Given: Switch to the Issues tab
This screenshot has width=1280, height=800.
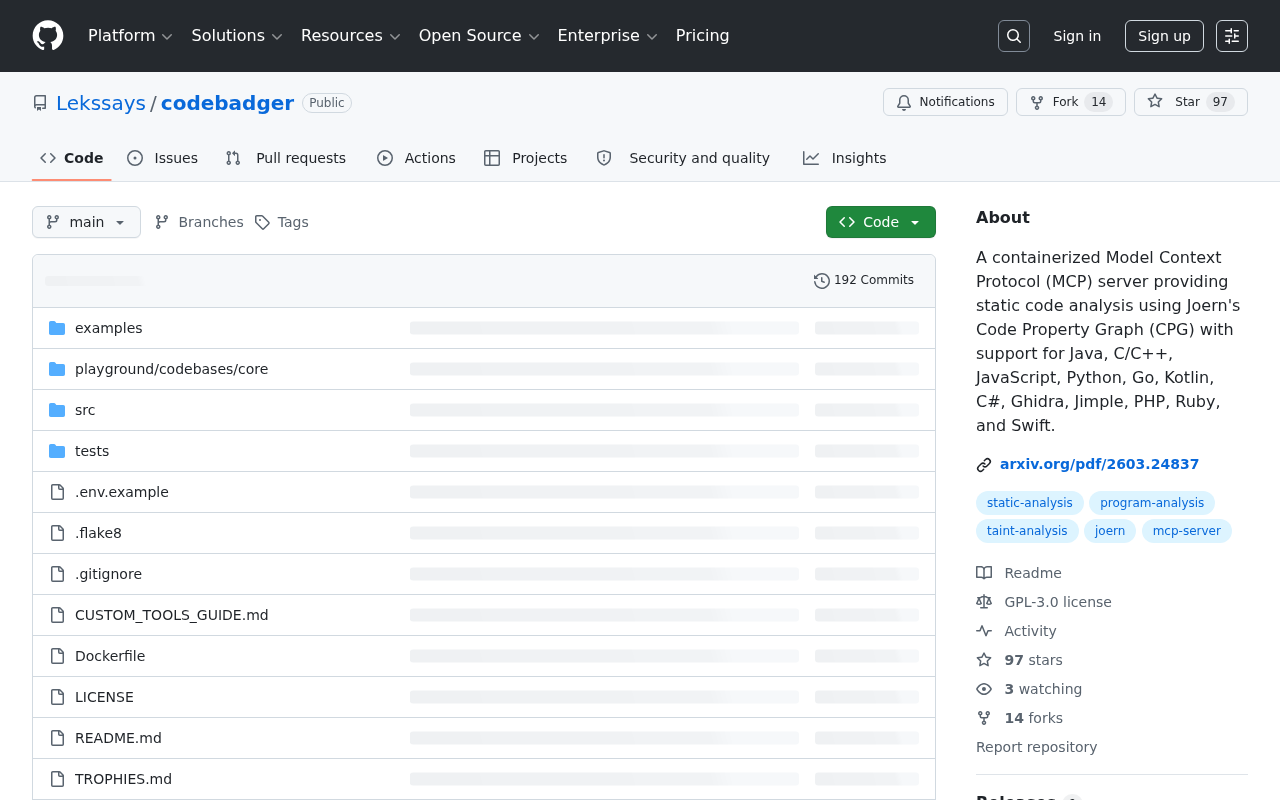Looking at the screenshot, I should pyautogui.click(x=163, y=158).
